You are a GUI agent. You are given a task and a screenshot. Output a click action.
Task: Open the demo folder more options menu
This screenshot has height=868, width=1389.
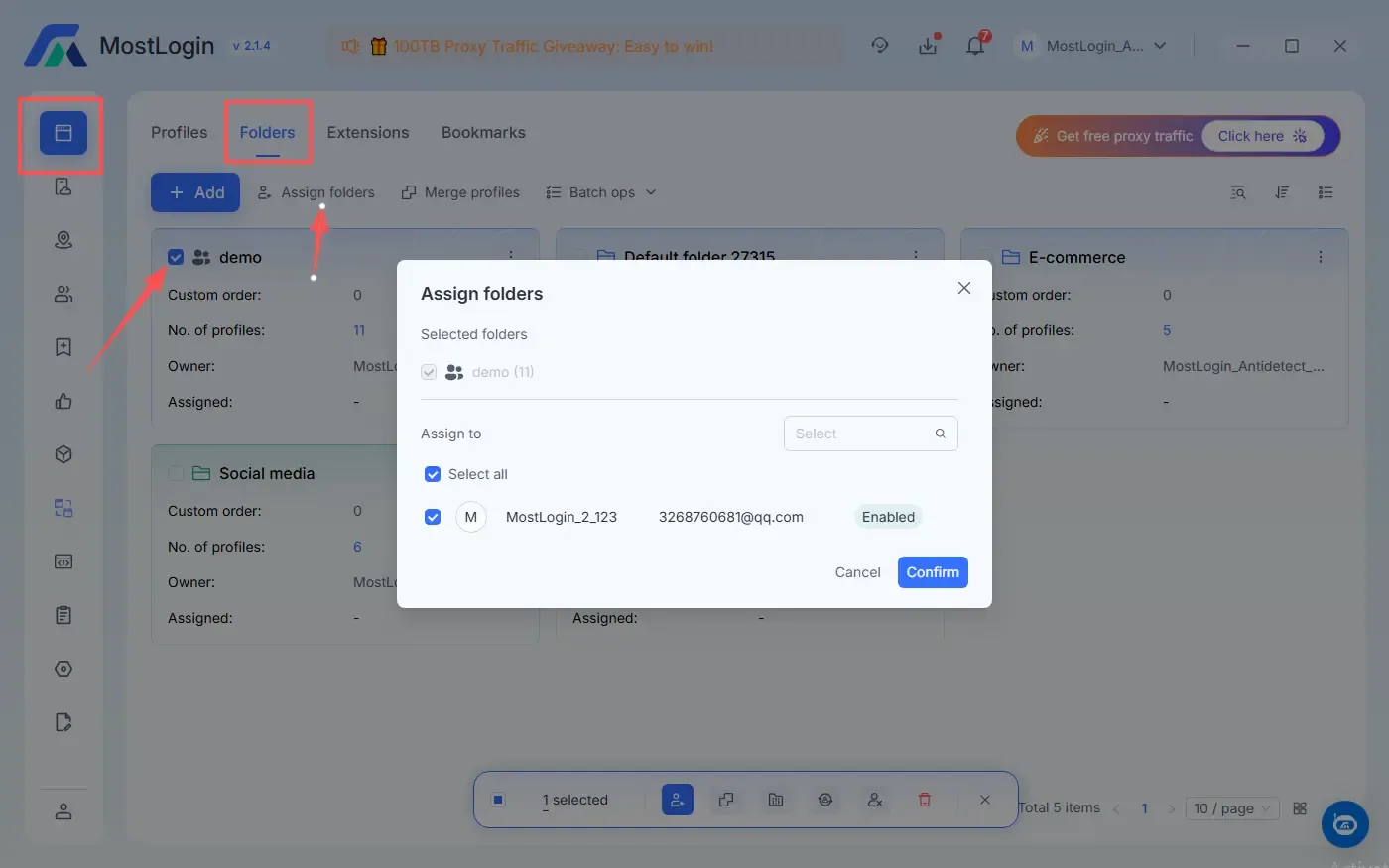(511, 256)
